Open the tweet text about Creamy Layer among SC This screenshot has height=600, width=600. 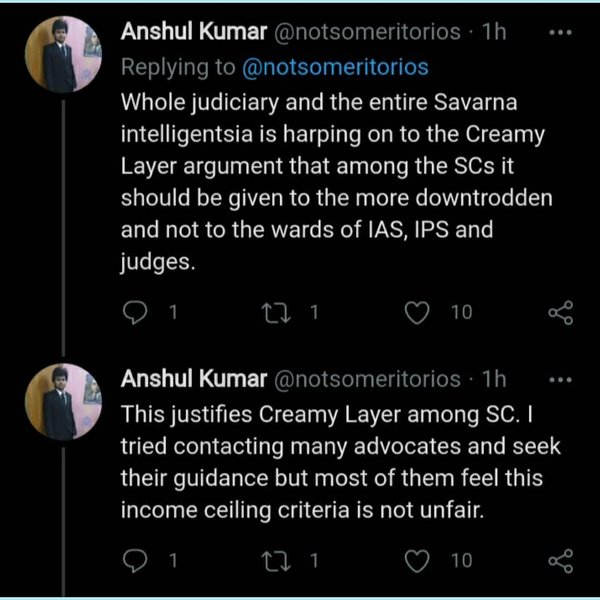[x=330, y=461]
